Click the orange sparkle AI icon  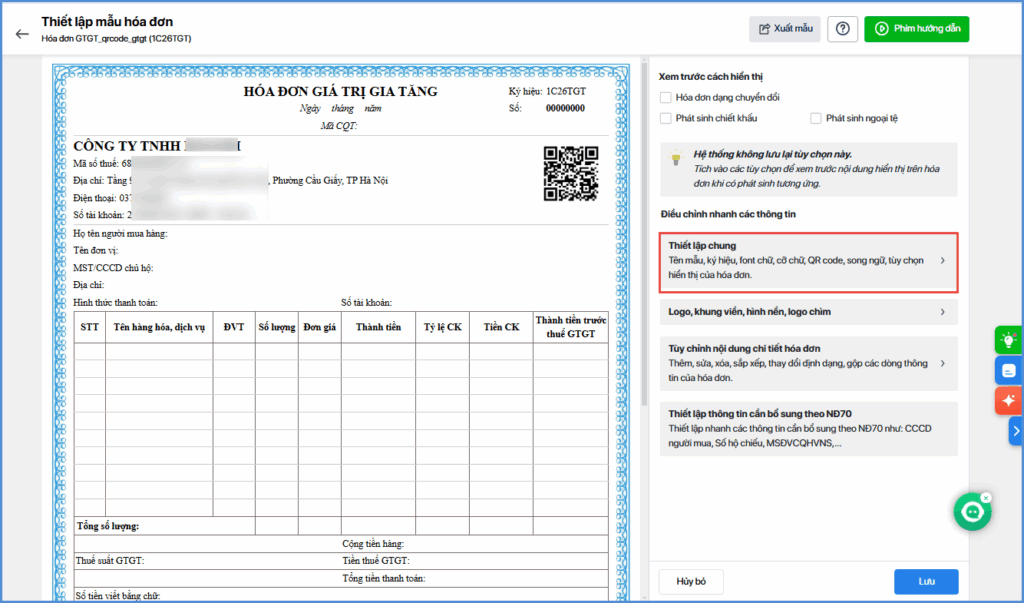click(x=1008, y=400)
